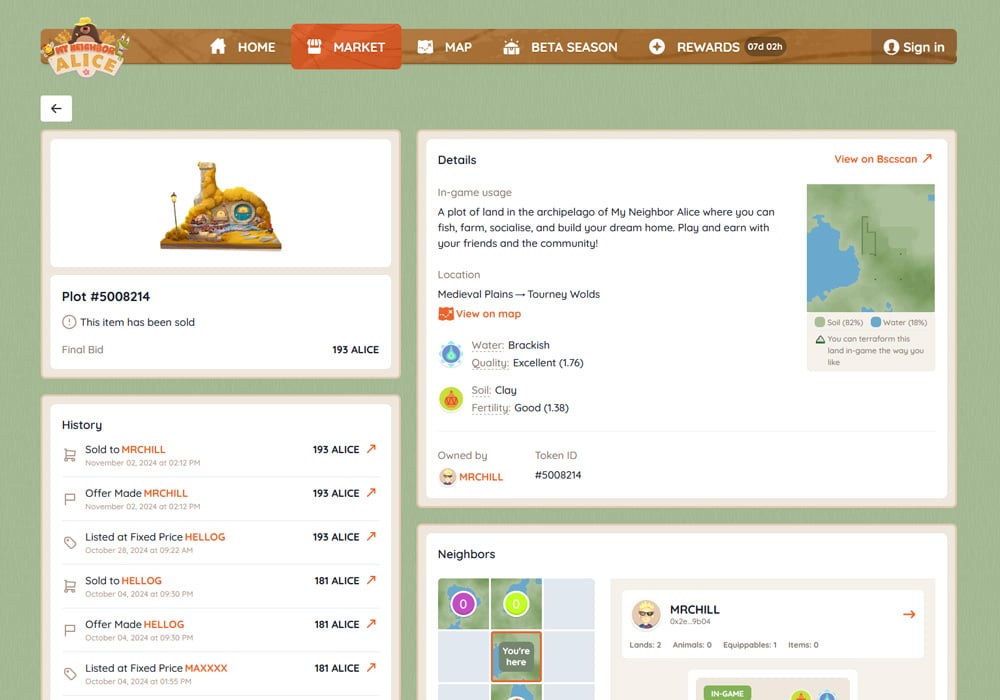Click the Rewards countdown badge 07d 02h
This screenshot has width=1000, height=700.
[x=765, y=47]
